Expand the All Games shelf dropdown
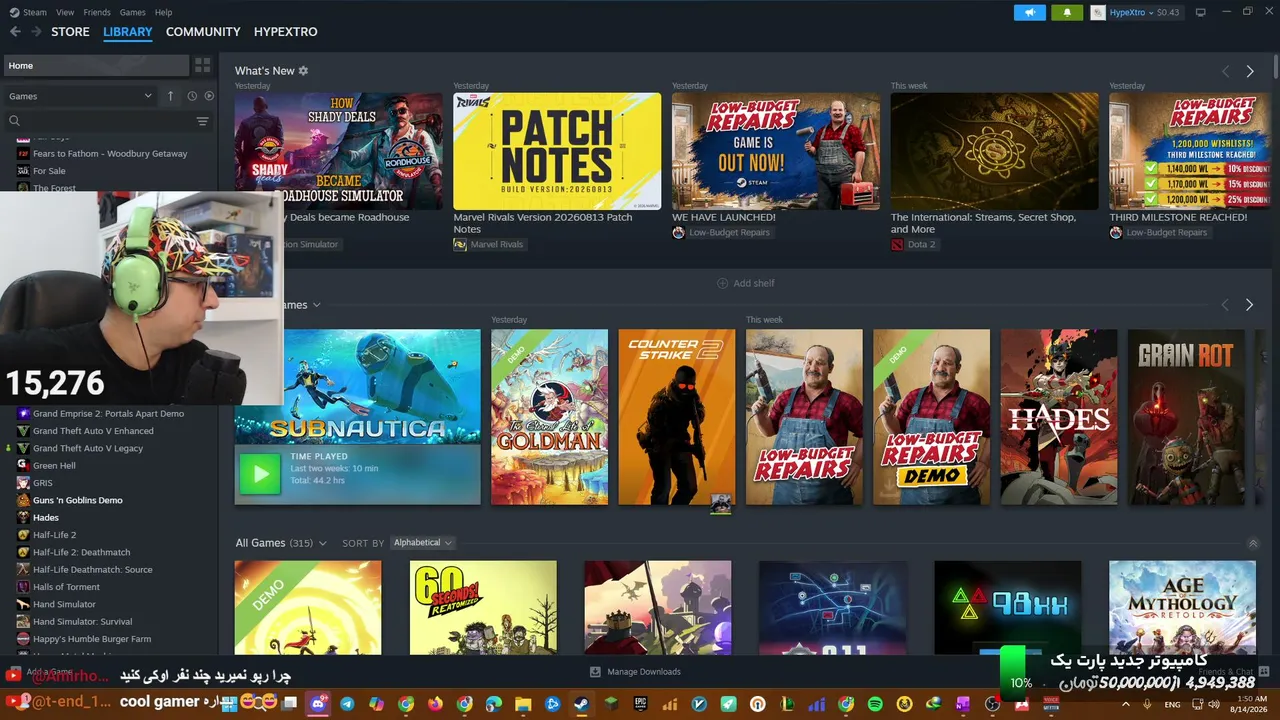This screenshot has width=1280, height=720. [322, 543]
